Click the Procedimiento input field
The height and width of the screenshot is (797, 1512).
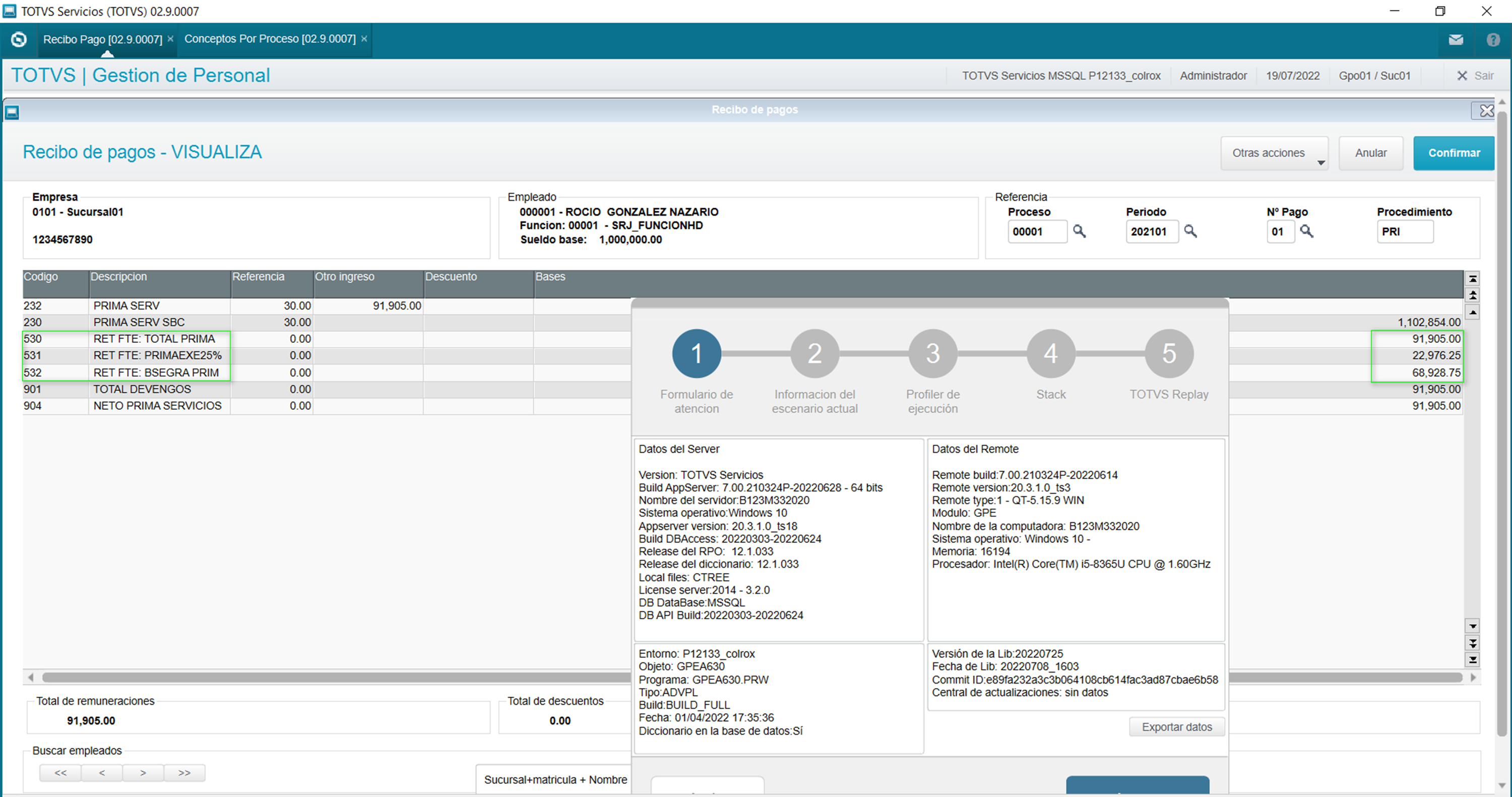coord(1404,232)
